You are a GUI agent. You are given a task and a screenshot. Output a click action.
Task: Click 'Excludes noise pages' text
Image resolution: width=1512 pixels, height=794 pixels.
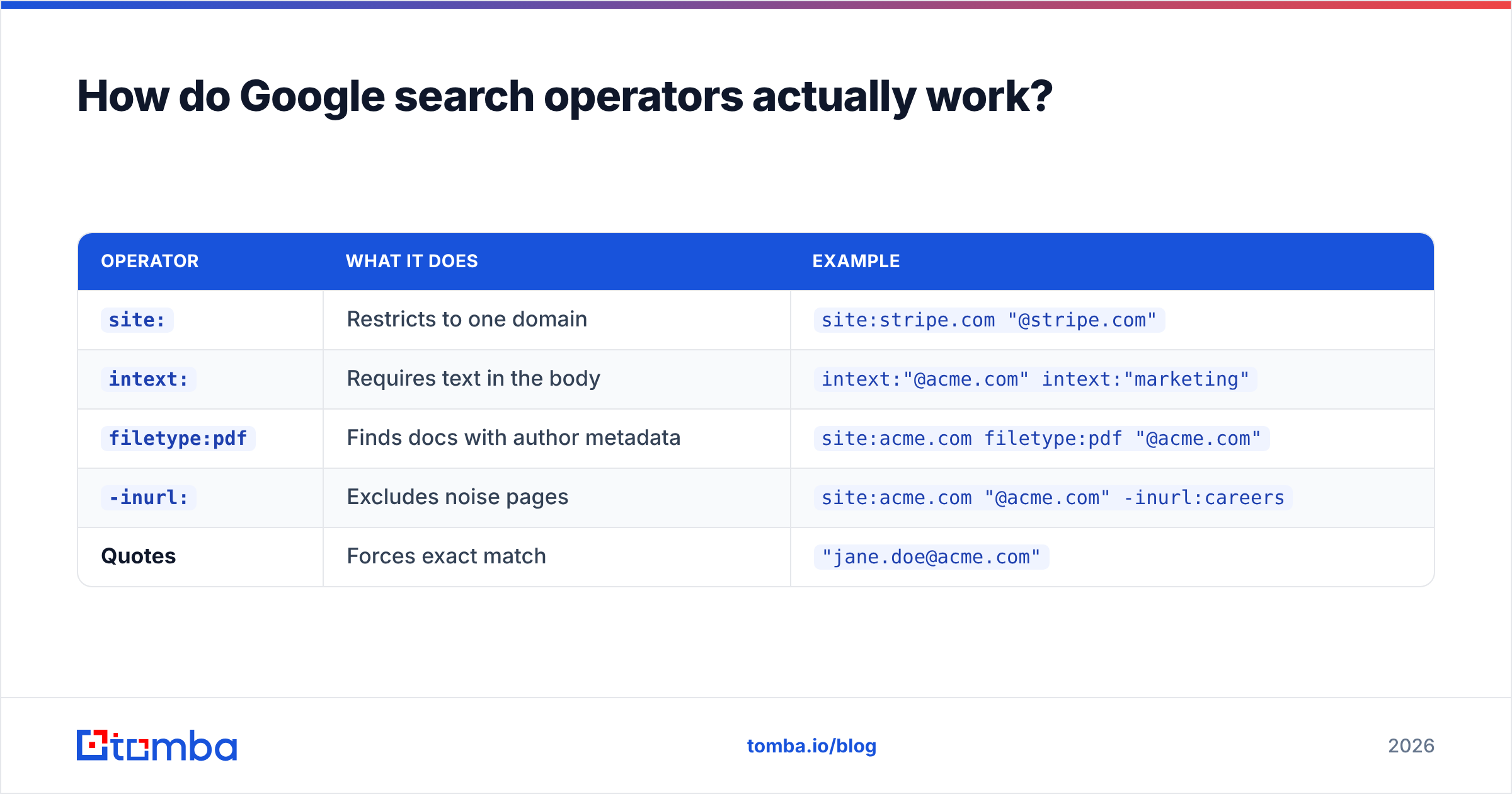click(457, 497)
